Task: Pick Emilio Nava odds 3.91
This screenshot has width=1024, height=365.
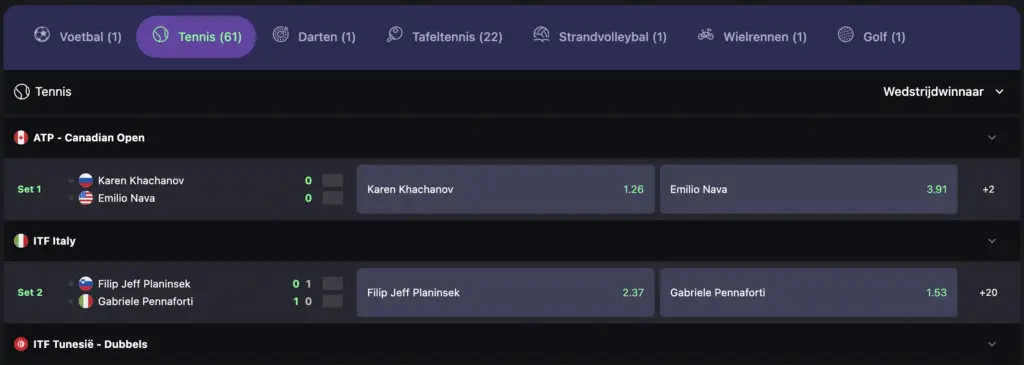Action: tap(808, 189)
